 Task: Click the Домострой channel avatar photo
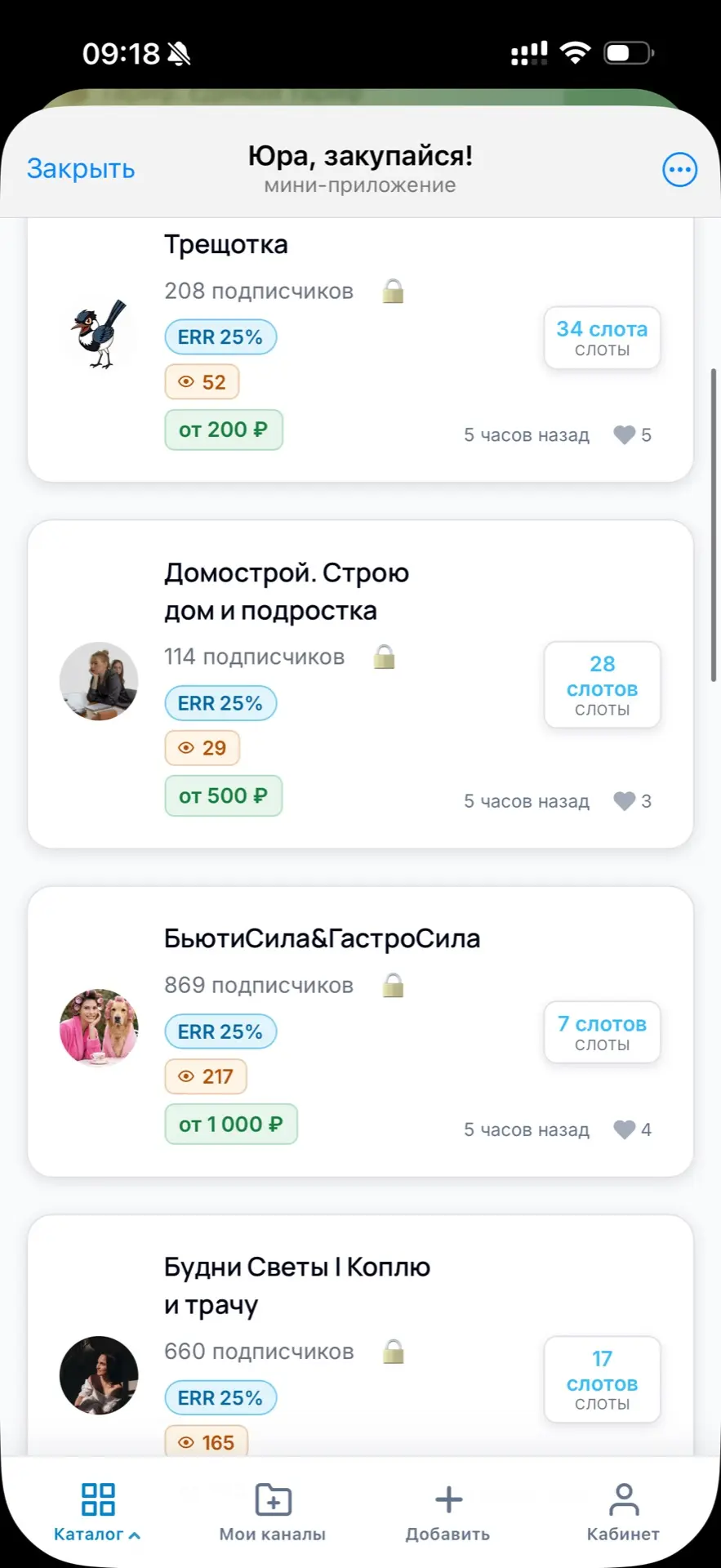coord(99,681)
